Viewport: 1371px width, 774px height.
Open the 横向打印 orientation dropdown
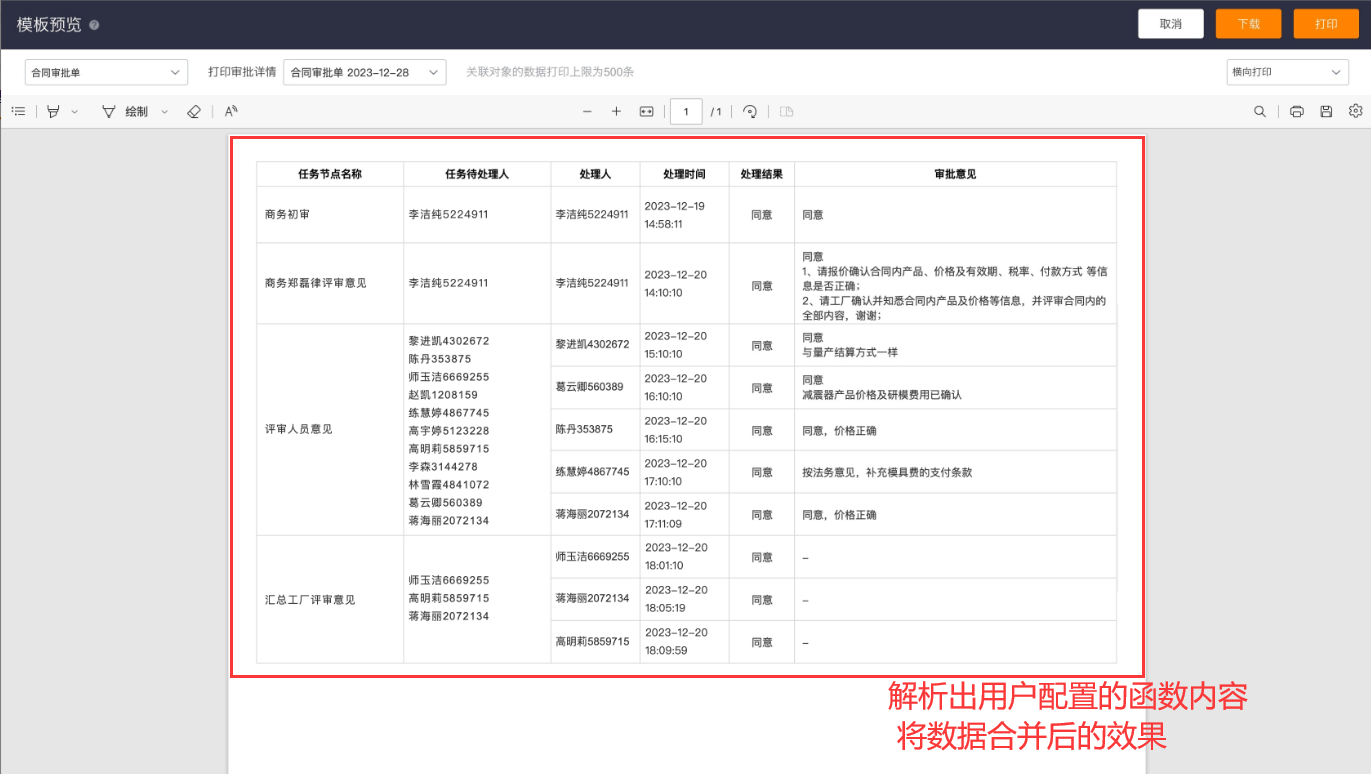[x=1286, y=71]
